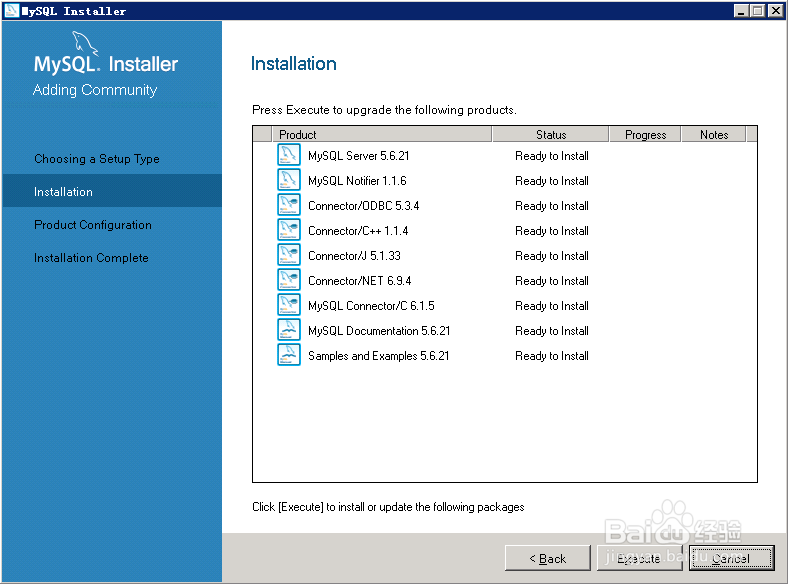Select the row 'MySQL Server 5.6.21'

(505, 156)
